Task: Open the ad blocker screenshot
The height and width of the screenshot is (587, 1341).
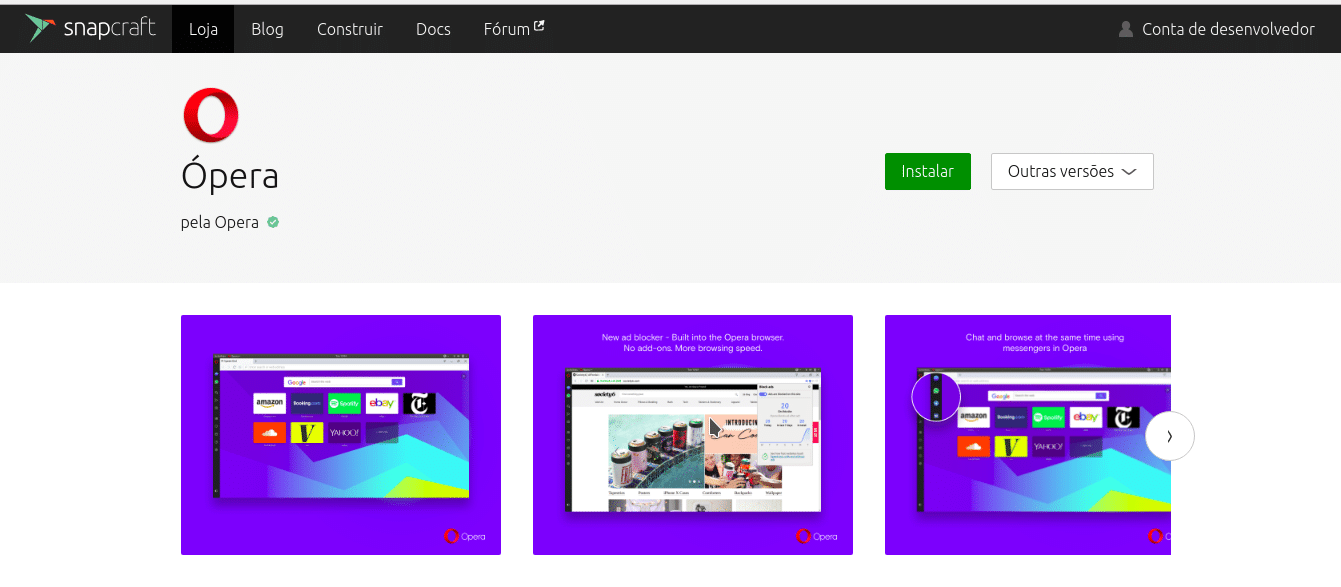Action: [x=693, y=435]
